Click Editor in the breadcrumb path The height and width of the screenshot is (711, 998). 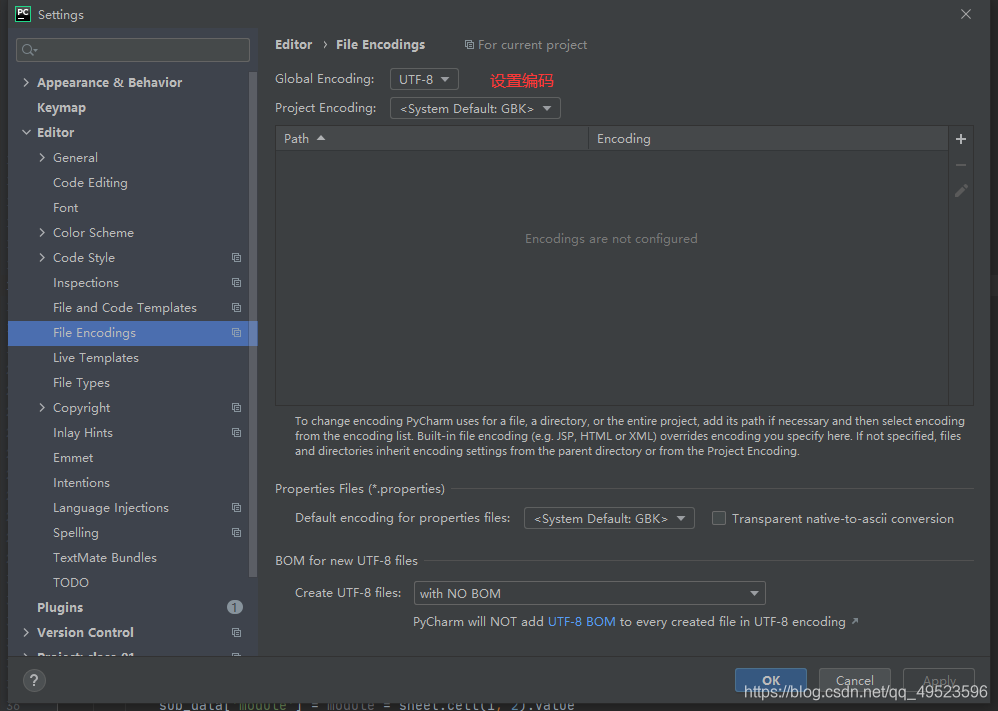(293, 44)
